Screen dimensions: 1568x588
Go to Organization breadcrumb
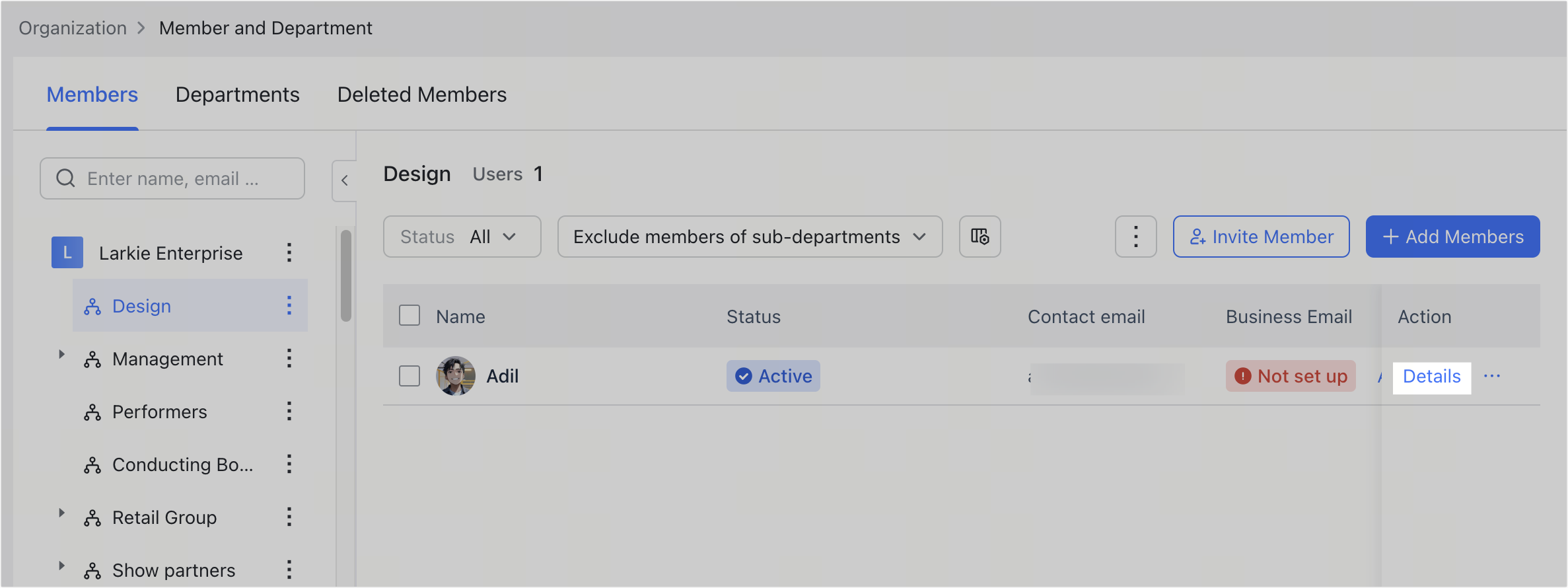pos(73,28)
